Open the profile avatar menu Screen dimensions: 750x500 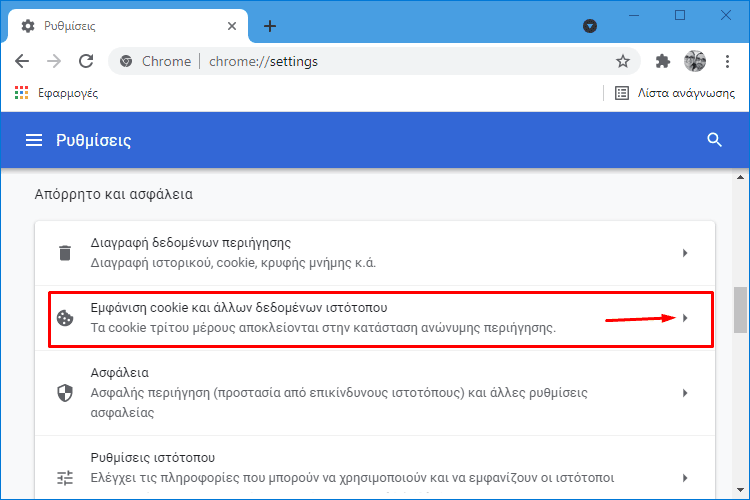click(x=695, y=61)
